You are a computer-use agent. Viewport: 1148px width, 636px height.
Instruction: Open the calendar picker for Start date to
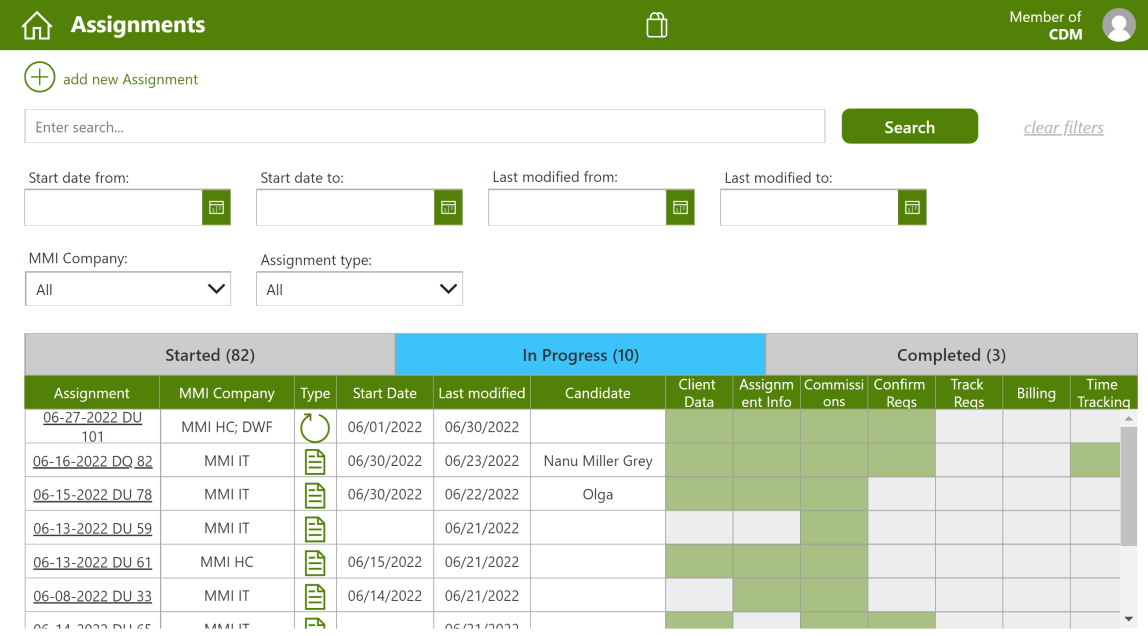pos(448,207)
